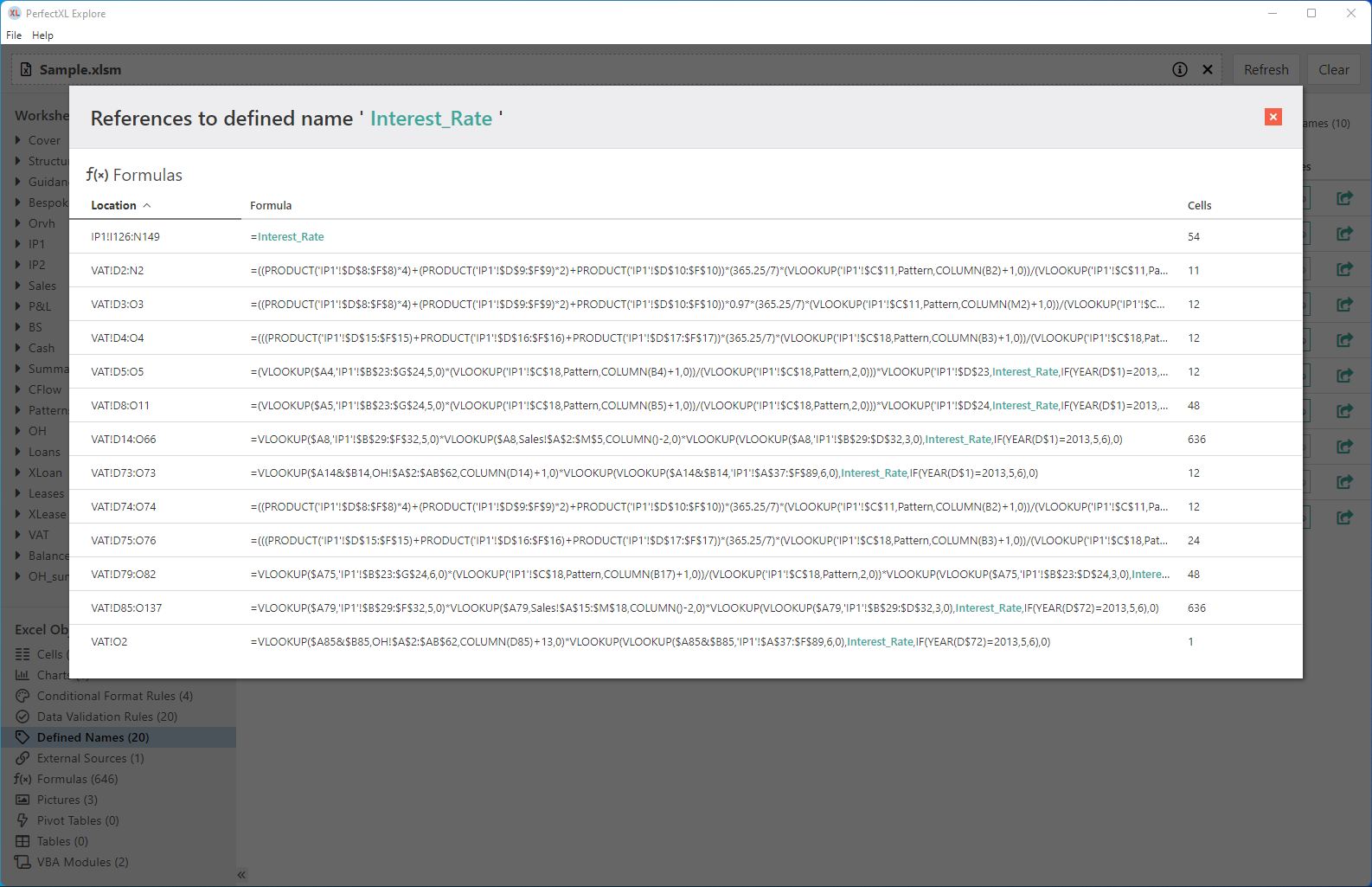
Task: Click the Pivot Tables lightning icon
Action: point(22,820)
